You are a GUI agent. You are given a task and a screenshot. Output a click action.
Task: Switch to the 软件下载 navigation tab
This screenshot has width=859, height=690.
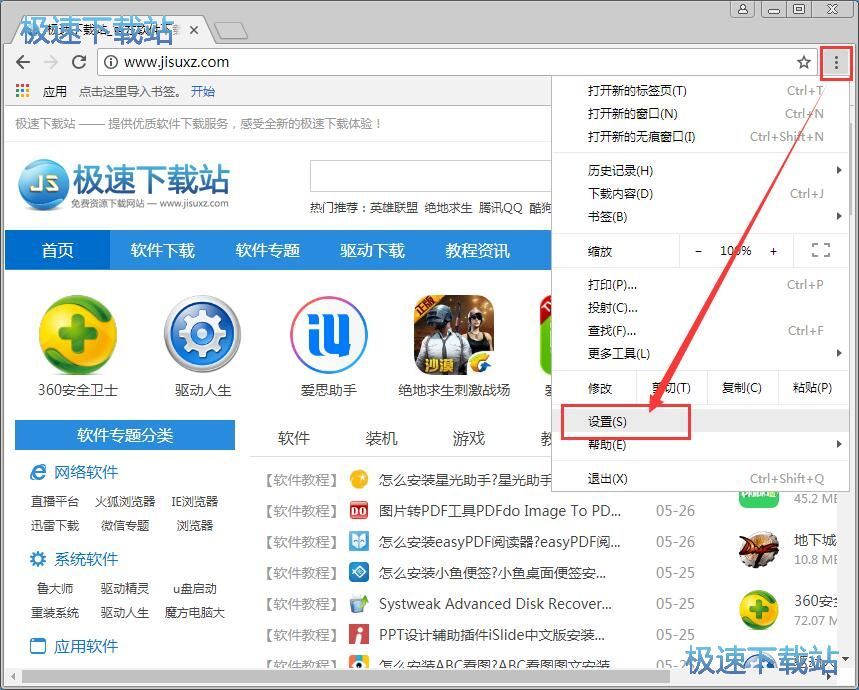pyautogui.click(x=163, y=250)
